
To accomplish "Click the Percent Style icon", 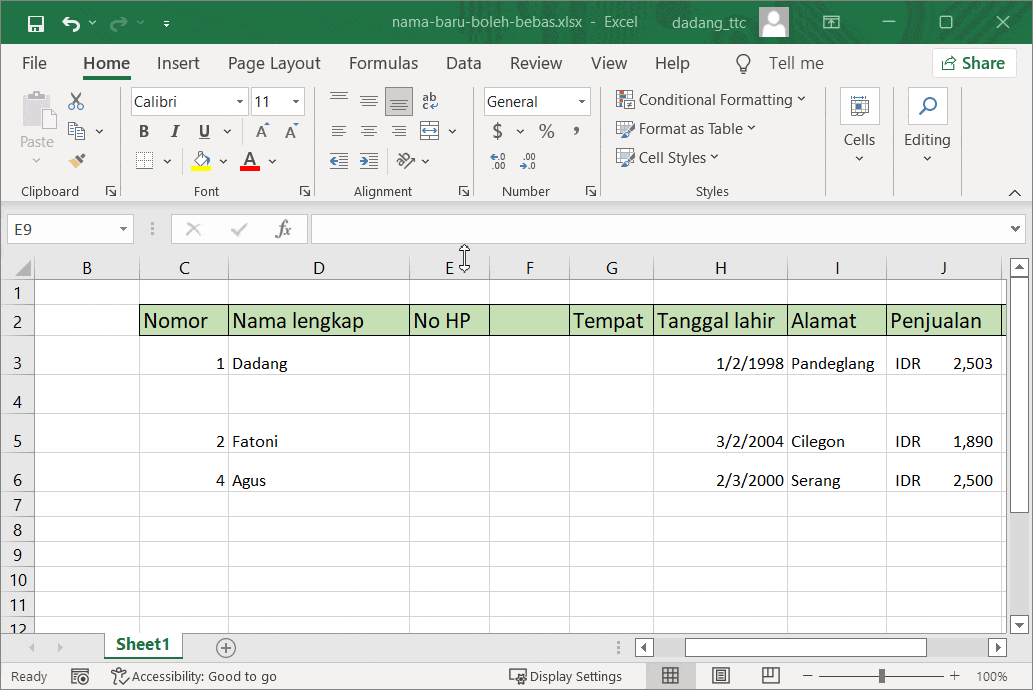I will (x=546, y=130).
